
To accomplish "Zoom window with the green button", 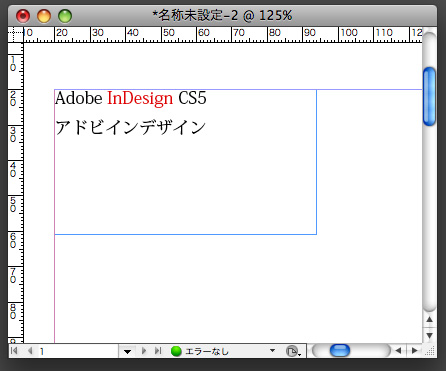I will [x=65, y=16].
